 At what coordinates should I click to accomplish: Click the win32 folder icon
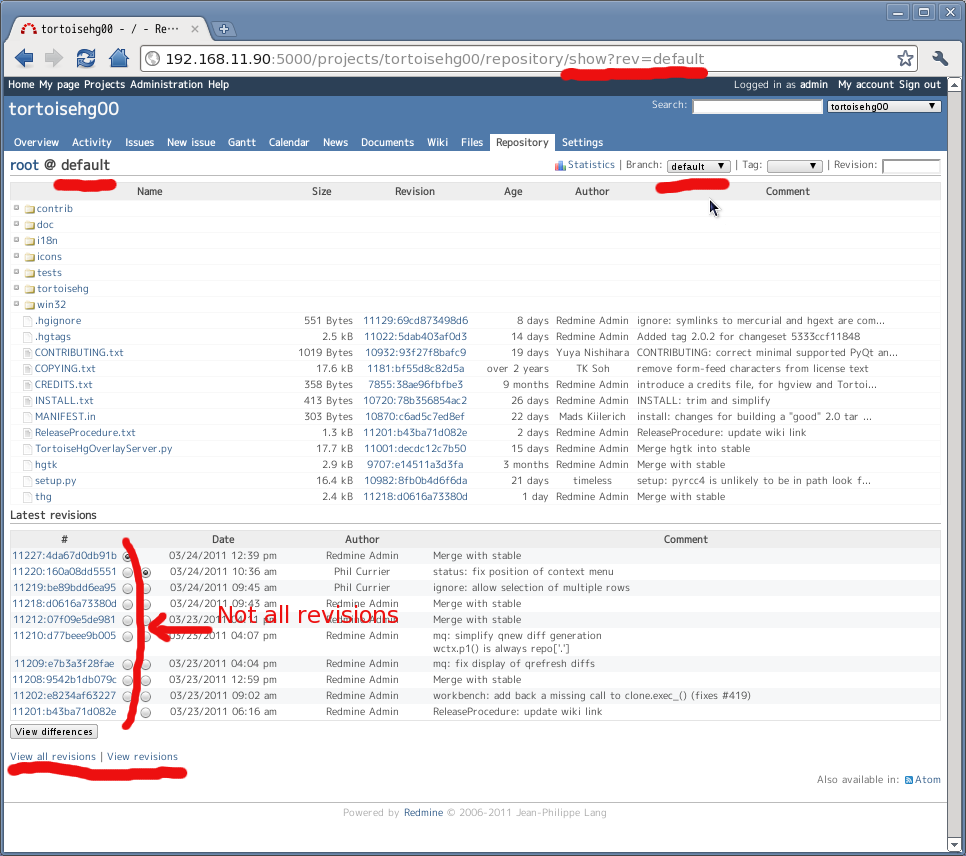pyautogui.click(x=30, y=305)
